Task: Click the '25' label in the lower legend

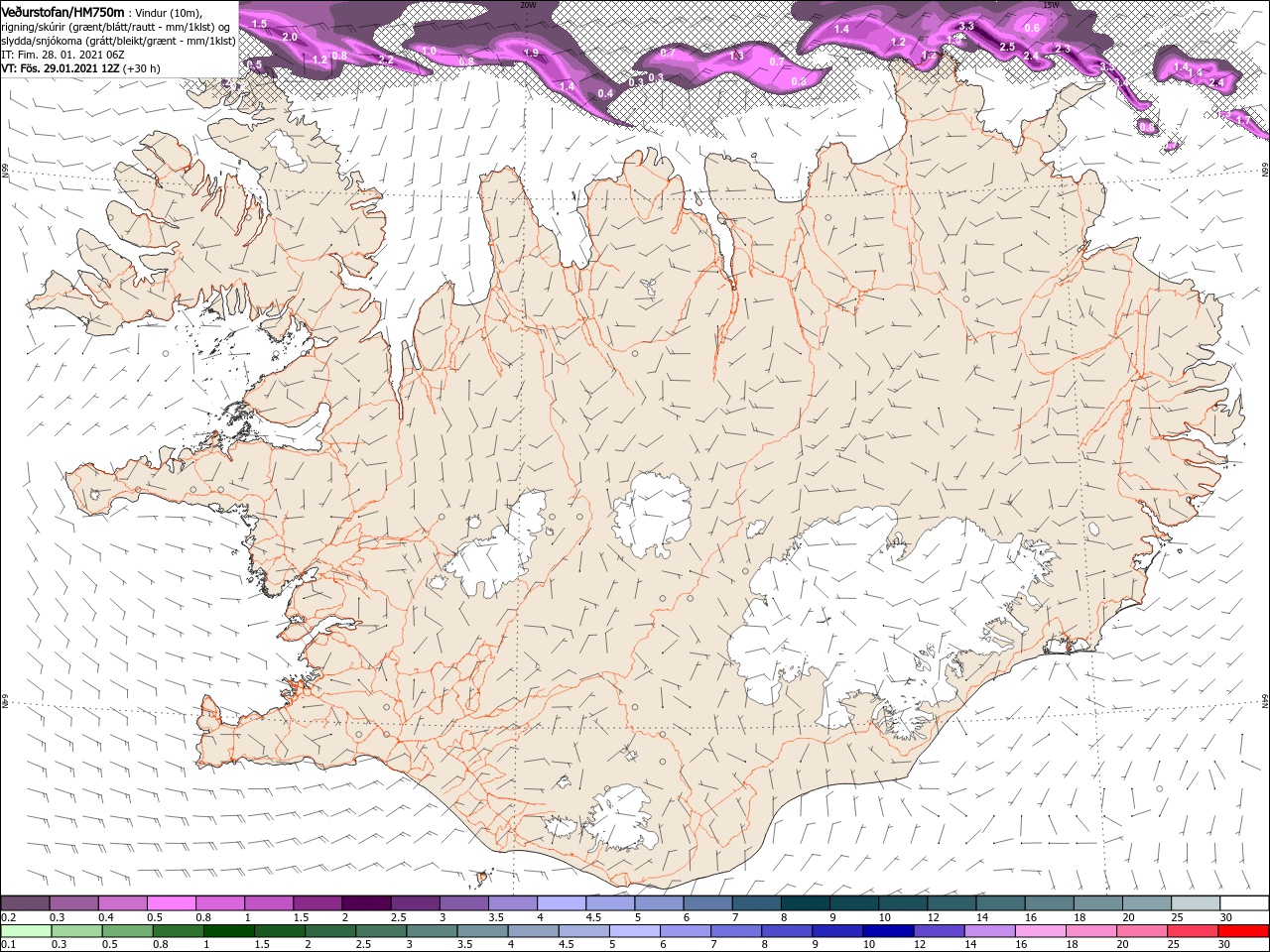Action: tap(1176, 945)
